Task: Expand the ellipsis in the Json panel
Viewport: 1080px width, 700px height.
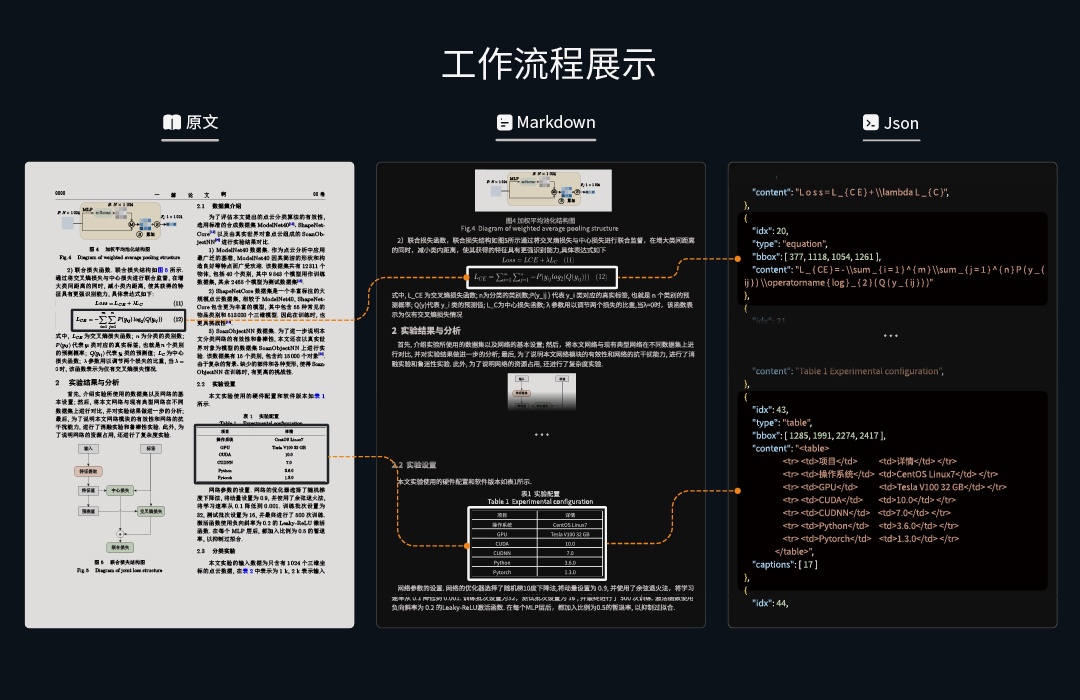Action: 891,336
